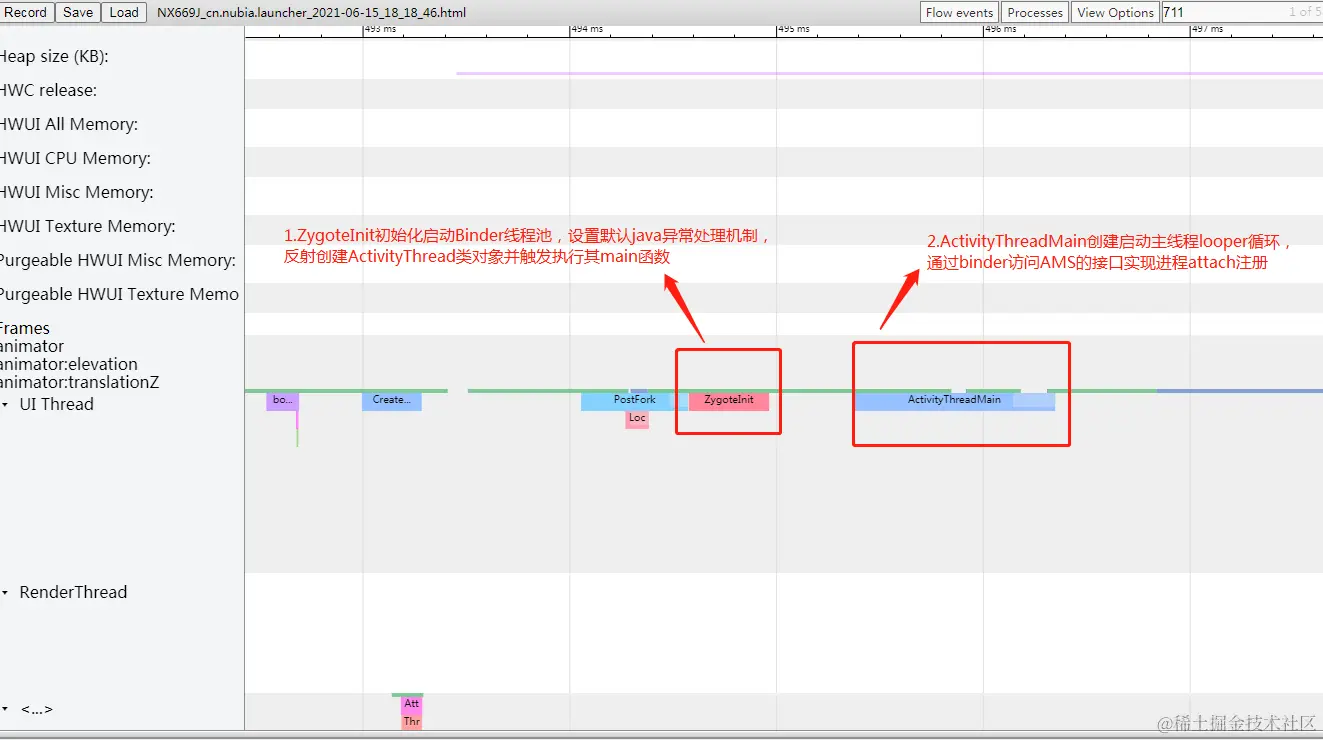1323x740 pixels.
Task: Select the ActivityThreadMain slice
Action: pos(954,400)
